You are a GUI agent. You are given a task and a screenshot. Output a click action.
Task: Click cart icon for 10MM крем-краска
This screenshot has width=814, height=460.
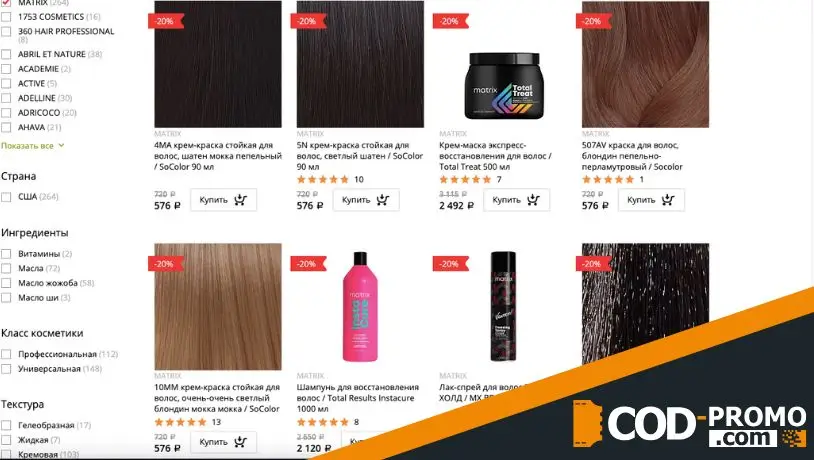(240, 442)
